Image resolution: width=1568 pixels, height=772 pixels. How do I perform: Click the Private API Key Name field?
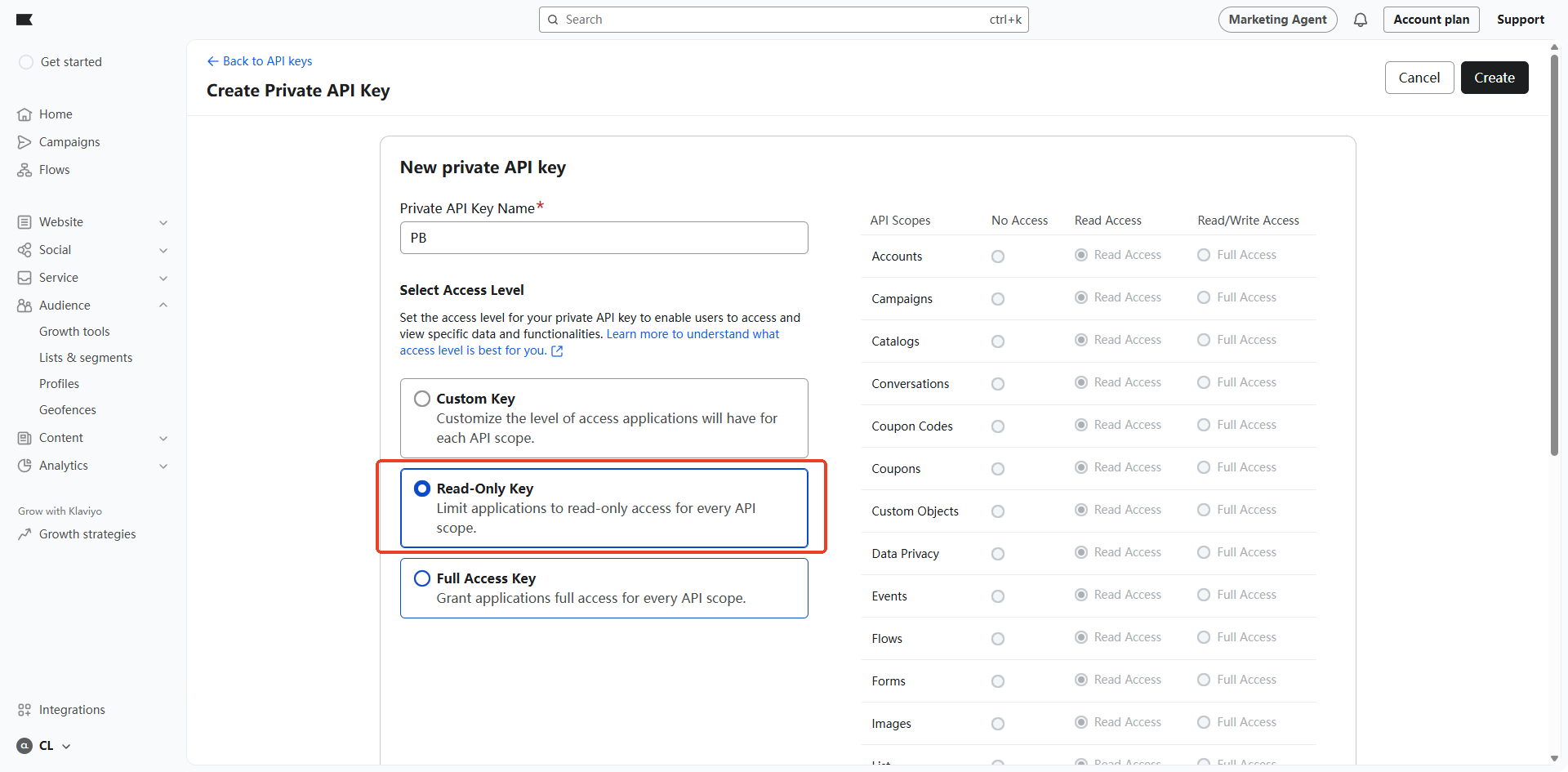click(604, 238)
